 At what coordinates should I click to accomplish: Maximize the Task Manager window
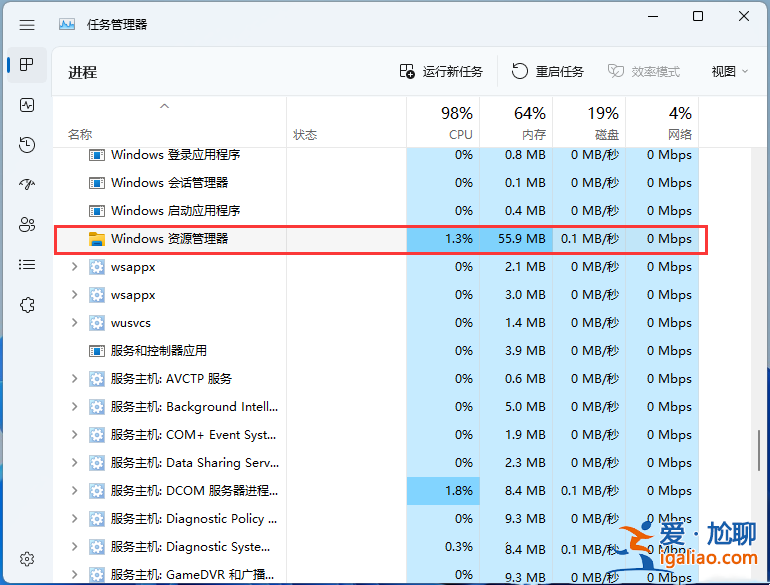(698, 17)
